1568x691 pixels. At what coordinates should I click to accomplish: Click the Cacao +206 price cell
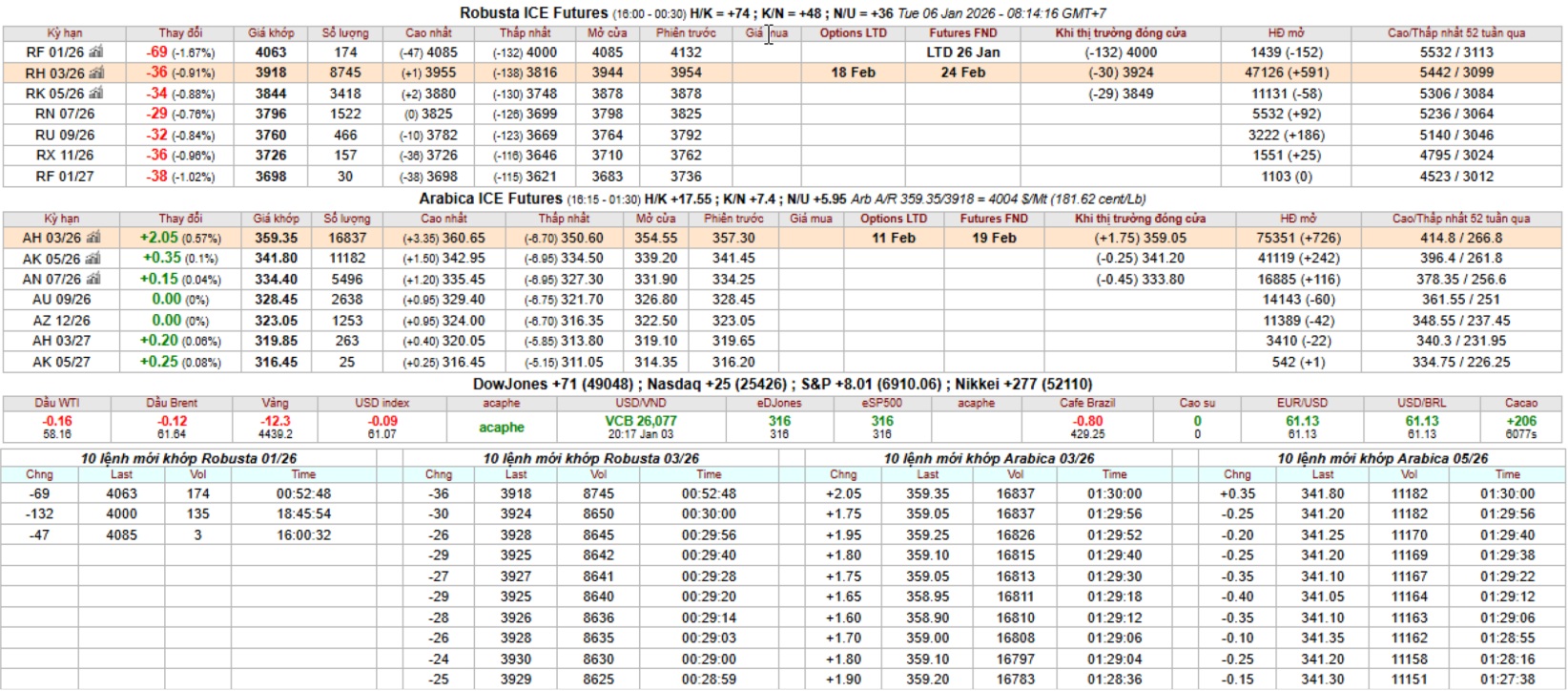coord(1520,421)
